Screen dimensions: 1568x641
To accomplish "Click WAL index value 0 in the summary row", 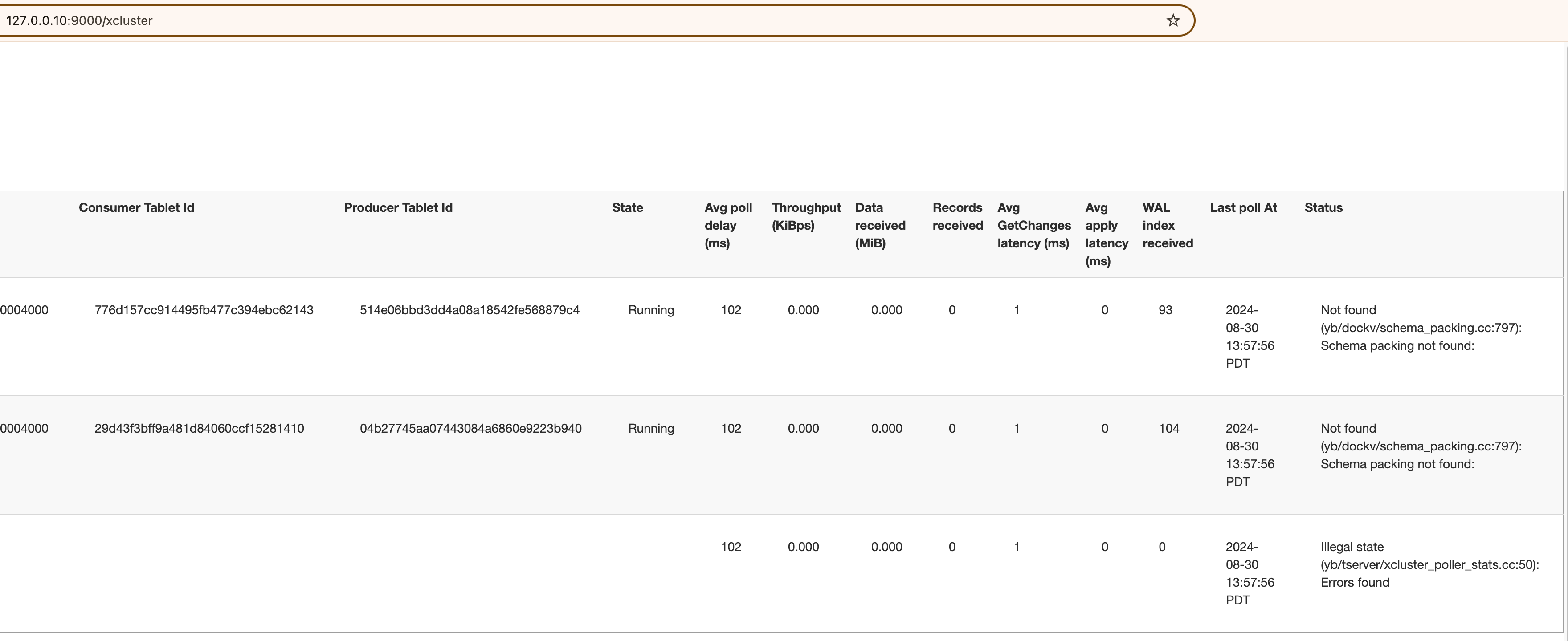I will tap(1161, 547).
